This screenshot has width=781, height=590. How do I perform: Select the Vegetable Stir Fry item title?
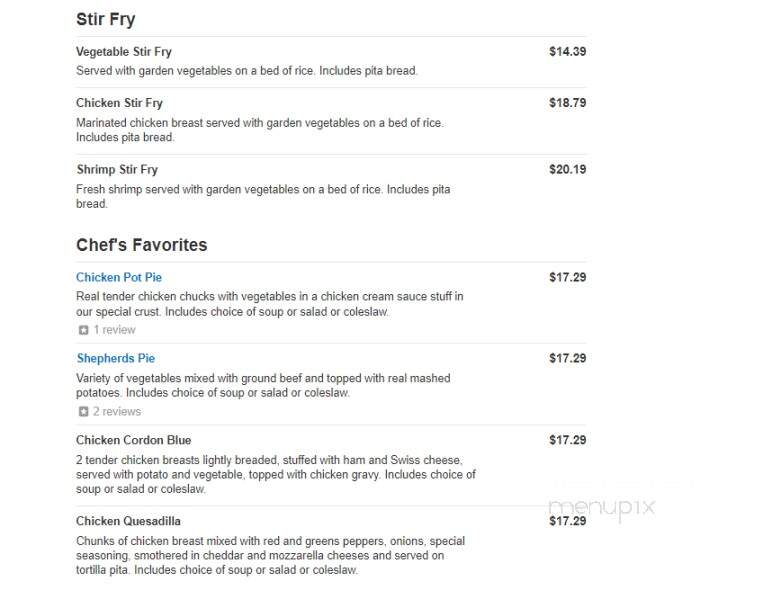[124, 52]
